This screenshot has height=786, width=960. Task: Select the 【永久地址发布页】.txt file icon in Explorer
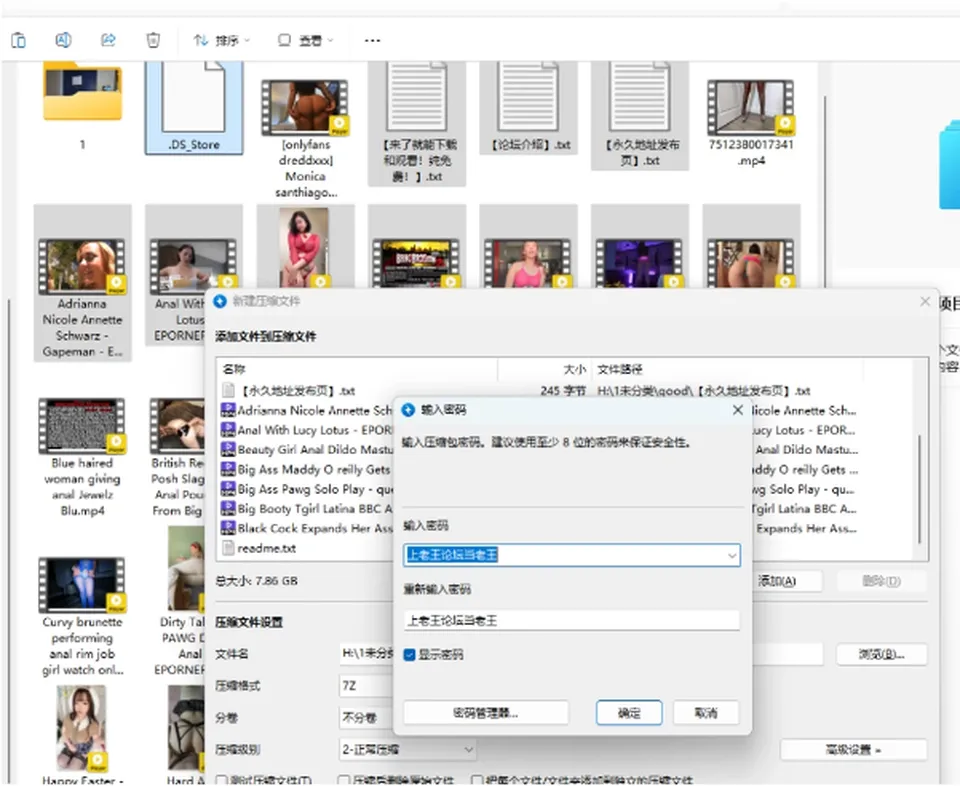(640, 97)
